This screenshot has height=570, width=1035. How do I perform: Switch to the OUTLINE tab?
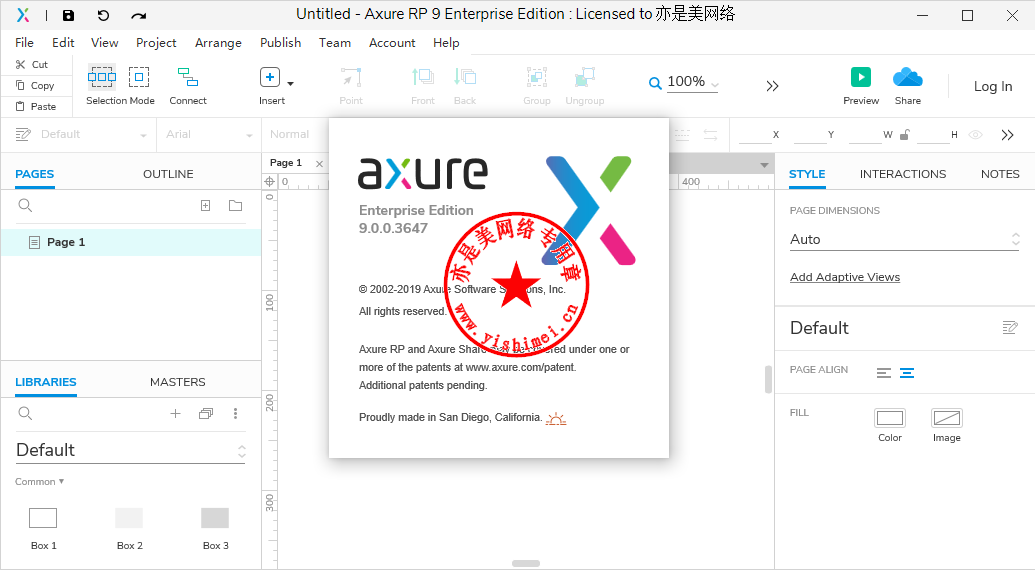[x=168, y=174]
